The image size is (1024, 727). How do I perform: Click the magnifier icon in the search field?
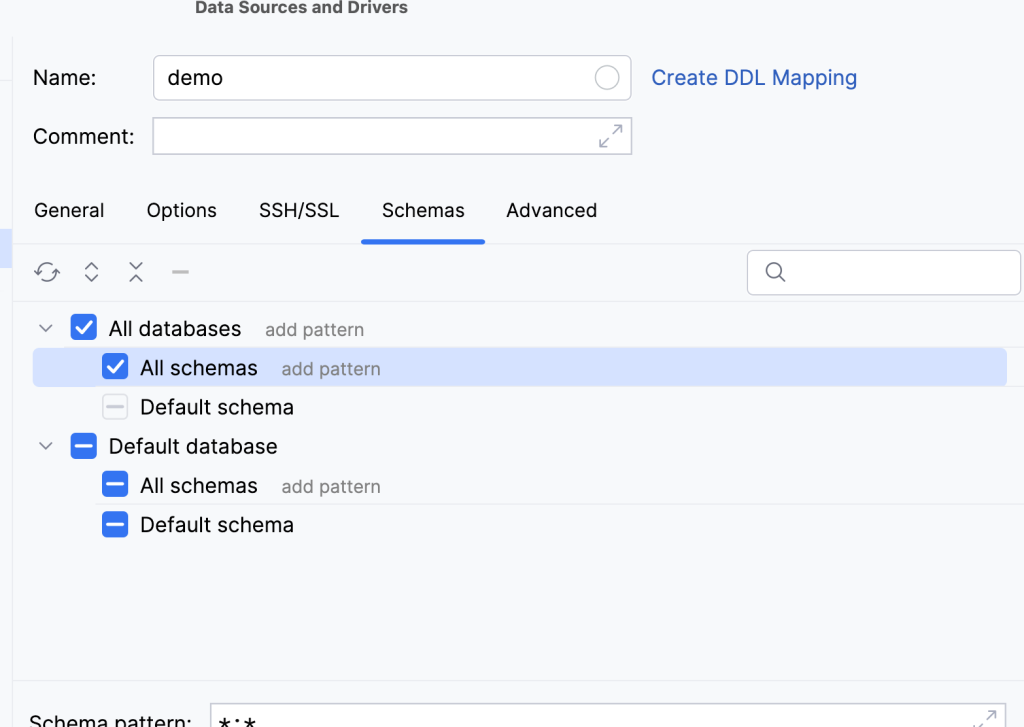[775, 272]
